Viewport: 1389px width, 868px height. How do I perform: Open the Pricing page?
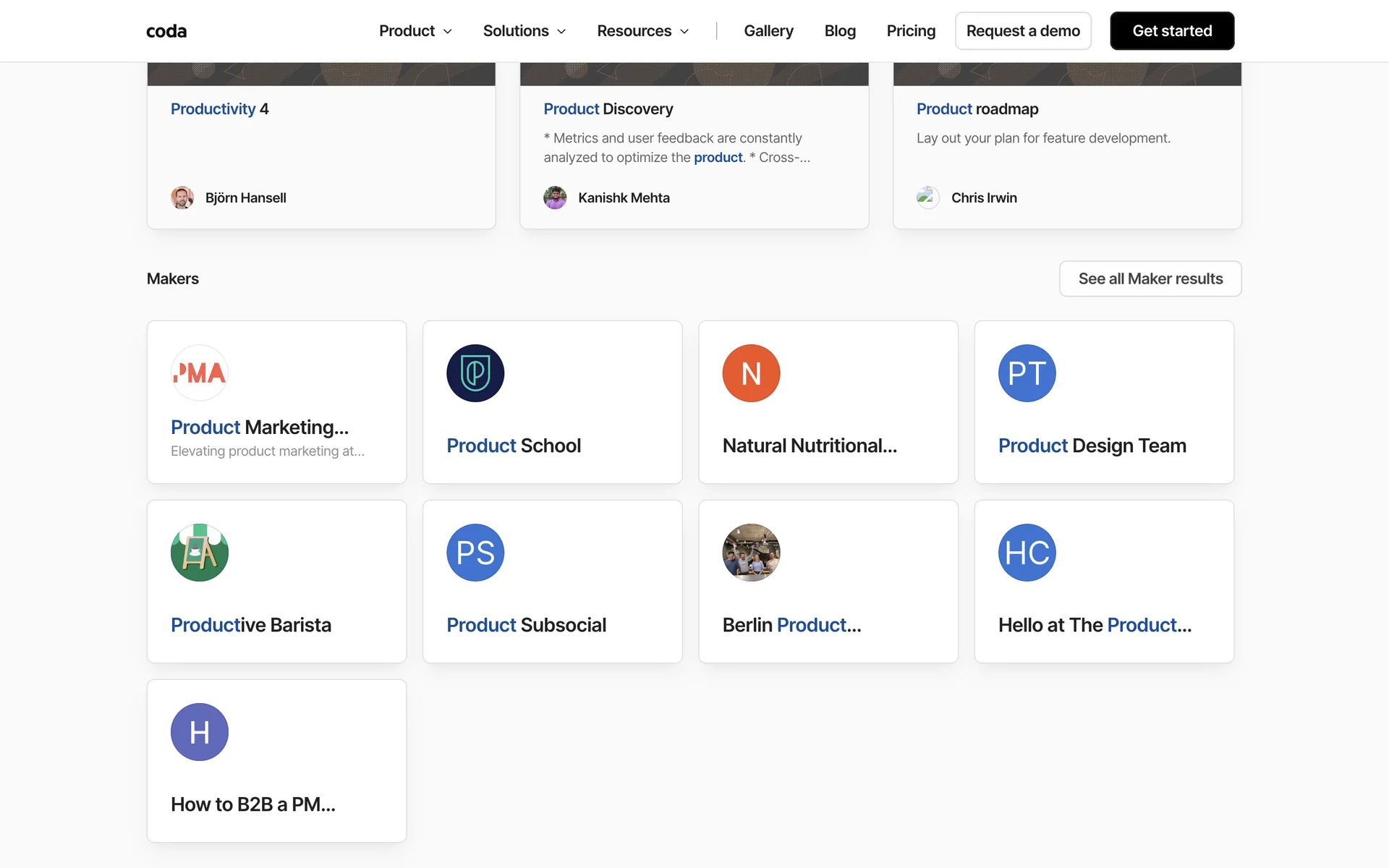click(911, 31)
